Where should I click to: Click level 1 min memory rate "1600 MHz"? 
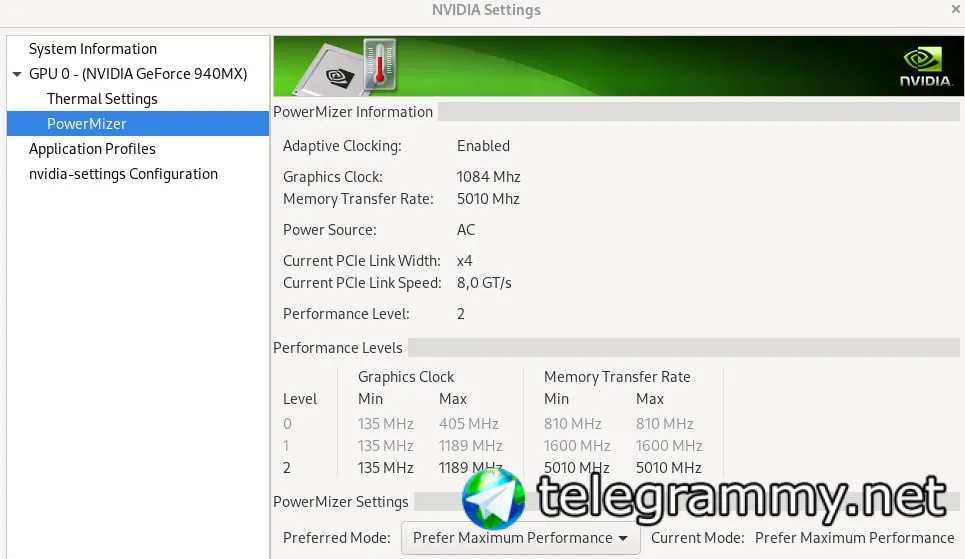577,446
